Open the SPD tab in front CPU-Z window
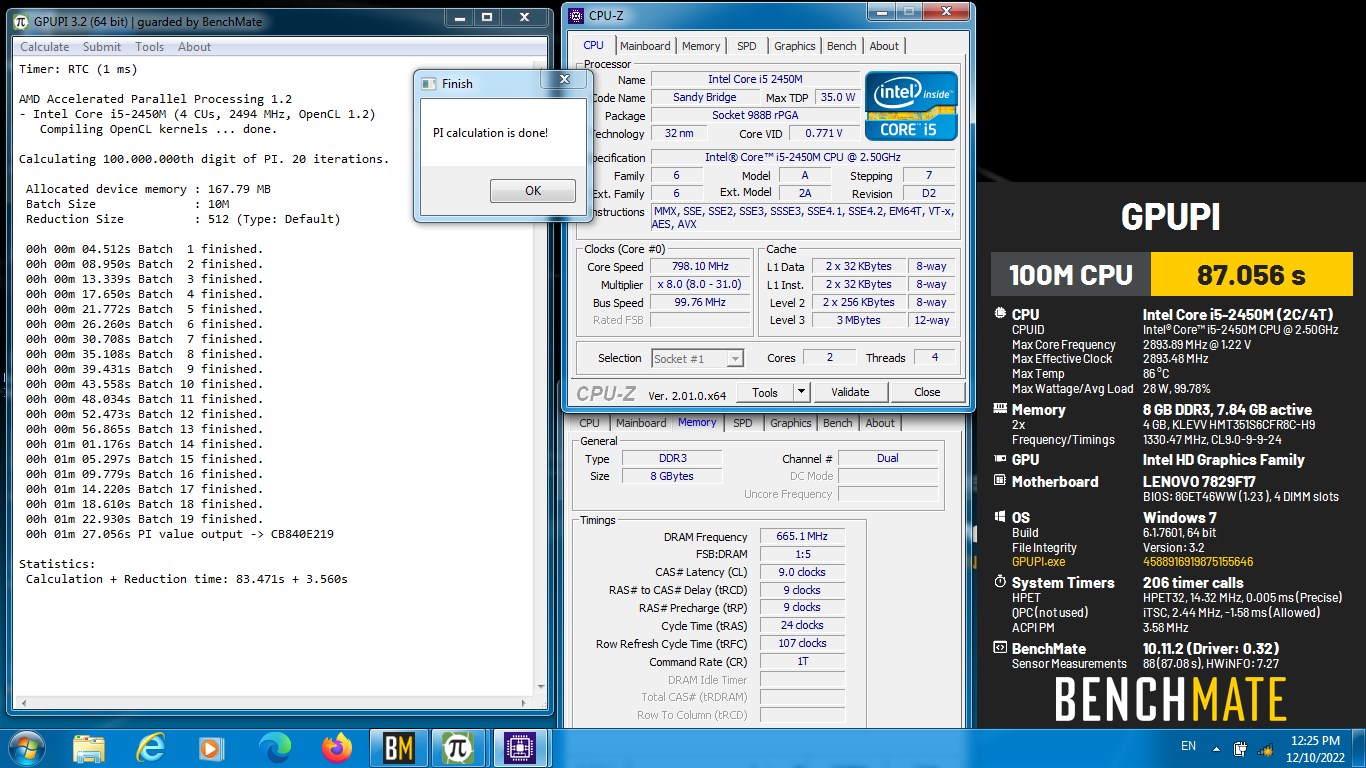The width and height of the screenshot is (1366, 768). pyautogui.click(x=747, y=46)
